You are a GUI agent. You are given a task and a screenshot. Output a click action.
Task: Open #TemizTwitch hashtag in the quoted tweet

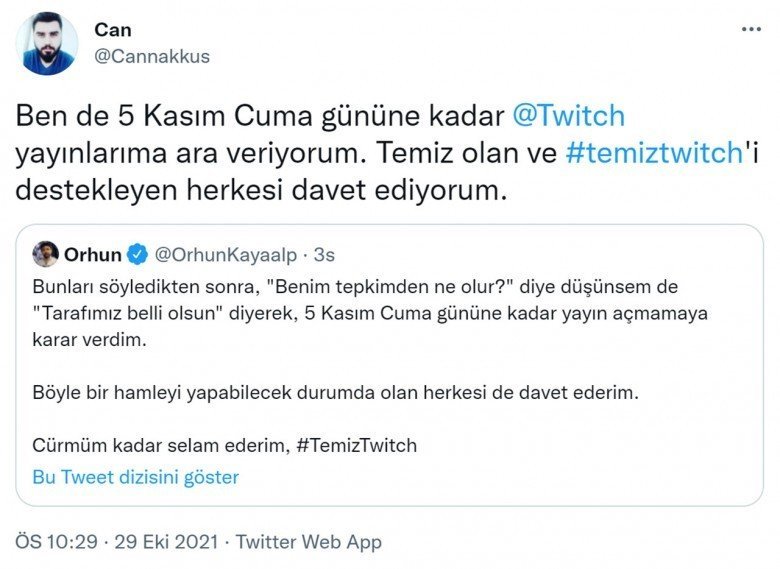357,445
